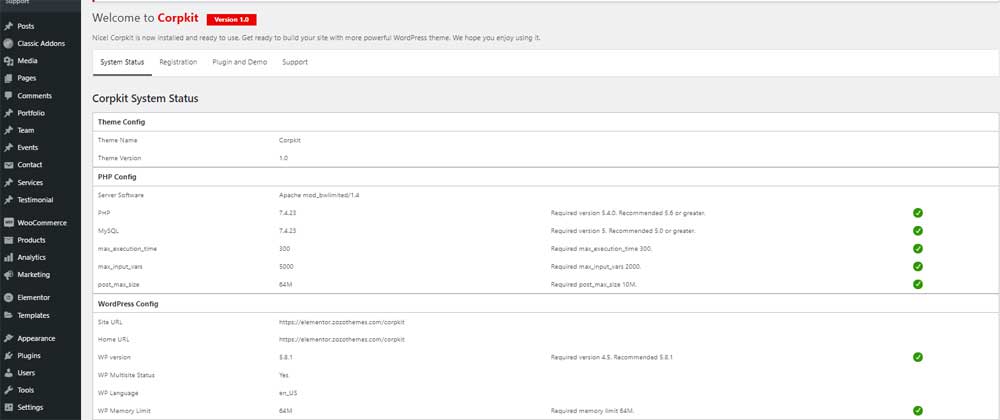This screenshot has height=420, width=1000.
Task: Click the Version 1.0 red badge
Action: [x=231, y=19]
